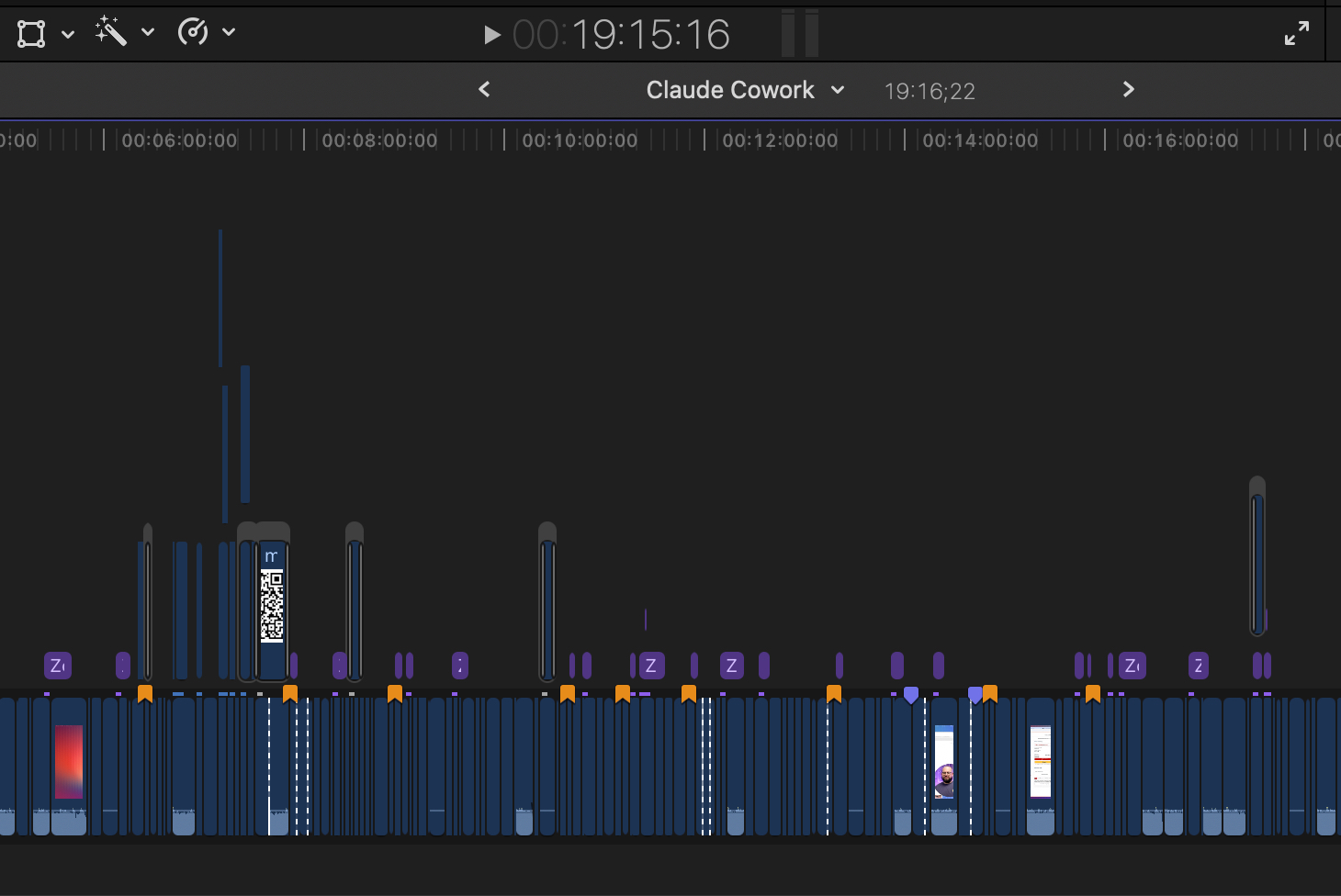Go back in timeline history

(484, 89)
